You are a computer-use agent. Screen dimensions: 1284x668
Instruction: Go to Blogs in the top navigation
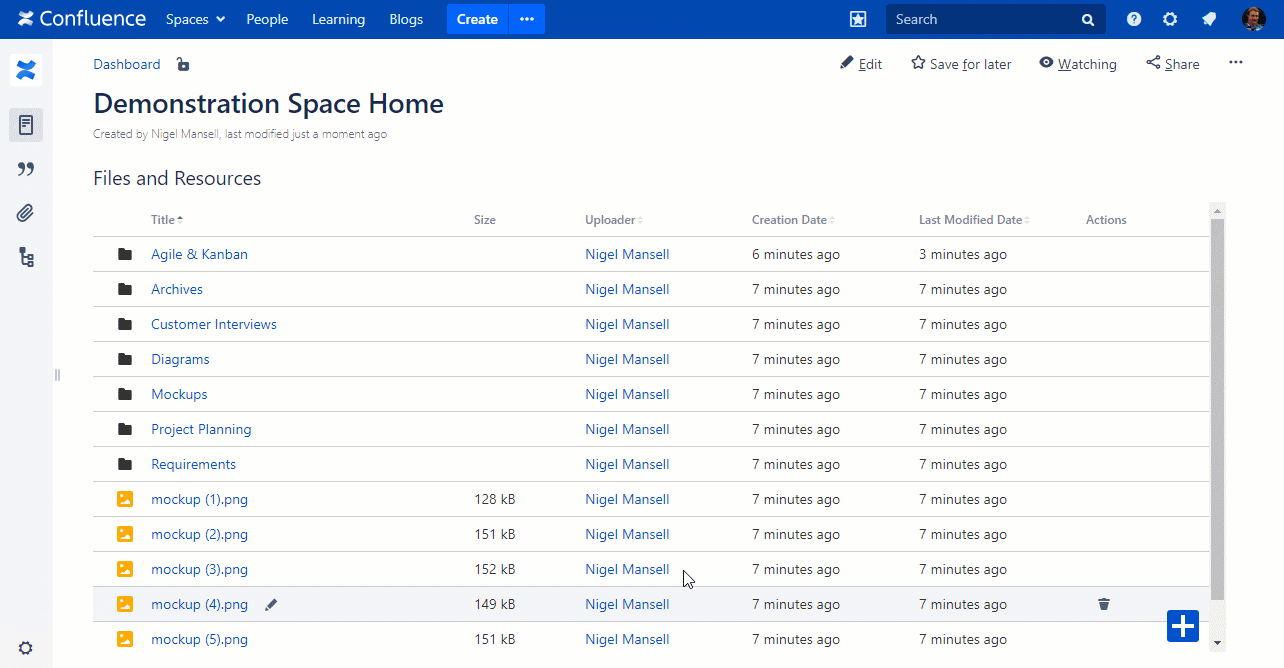tap(406, 19)
